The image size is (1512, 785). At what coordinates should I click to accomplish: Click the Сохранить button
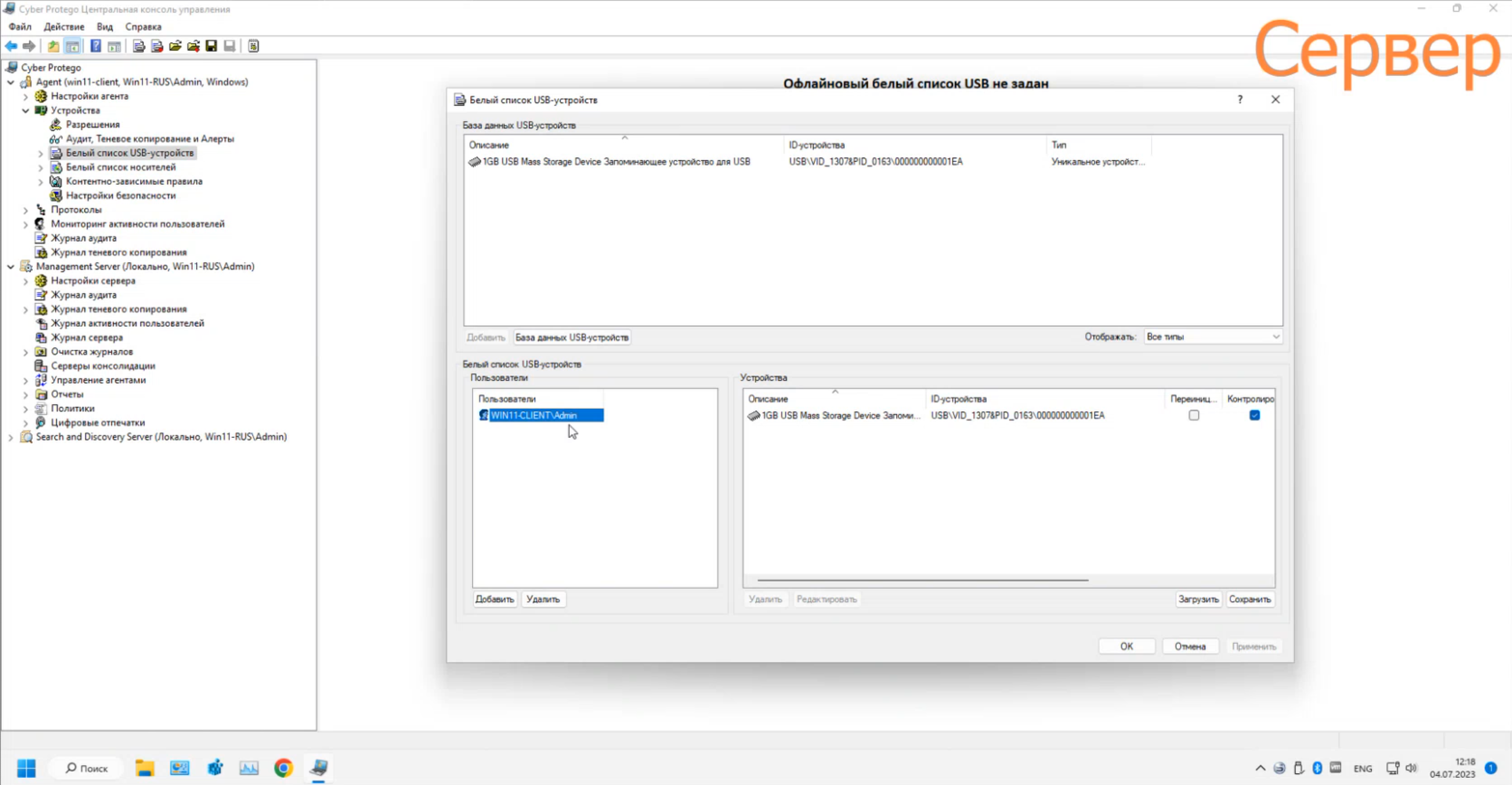(1249, 599)
